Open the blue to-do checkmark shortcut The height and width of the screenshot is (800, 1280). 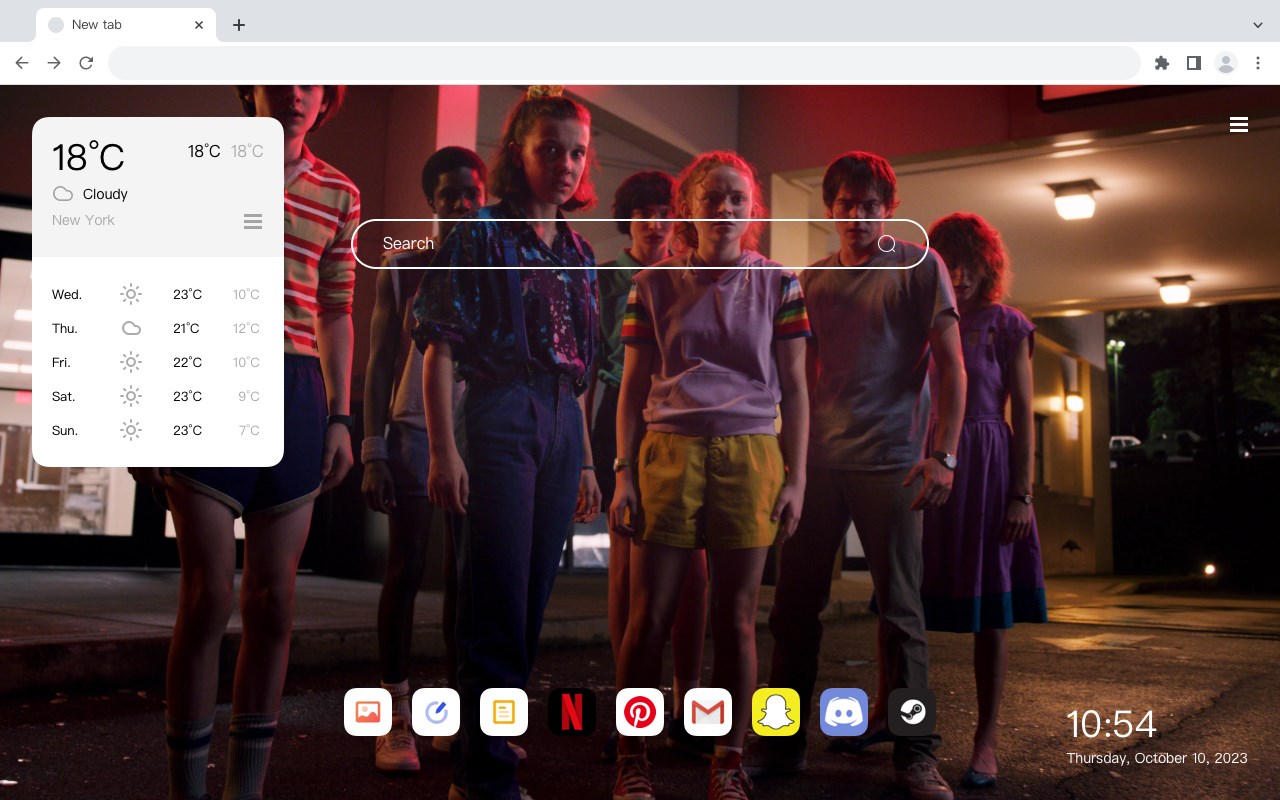point(436,712)
